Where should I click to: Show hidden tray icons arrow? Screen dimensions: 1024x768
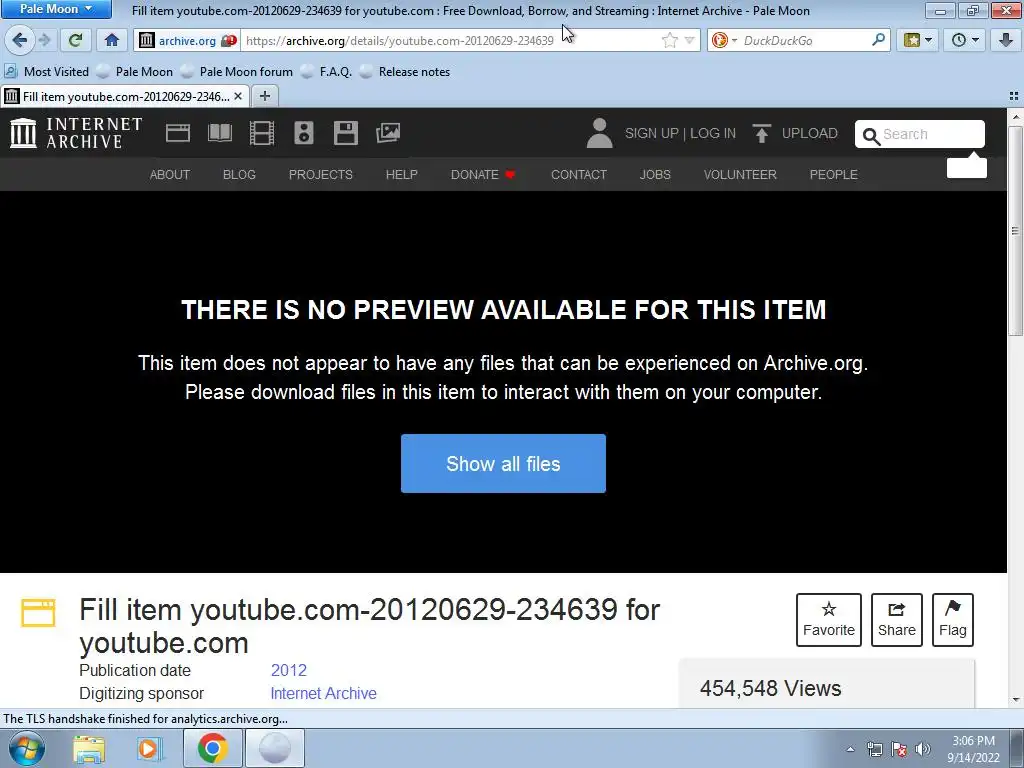850,749
